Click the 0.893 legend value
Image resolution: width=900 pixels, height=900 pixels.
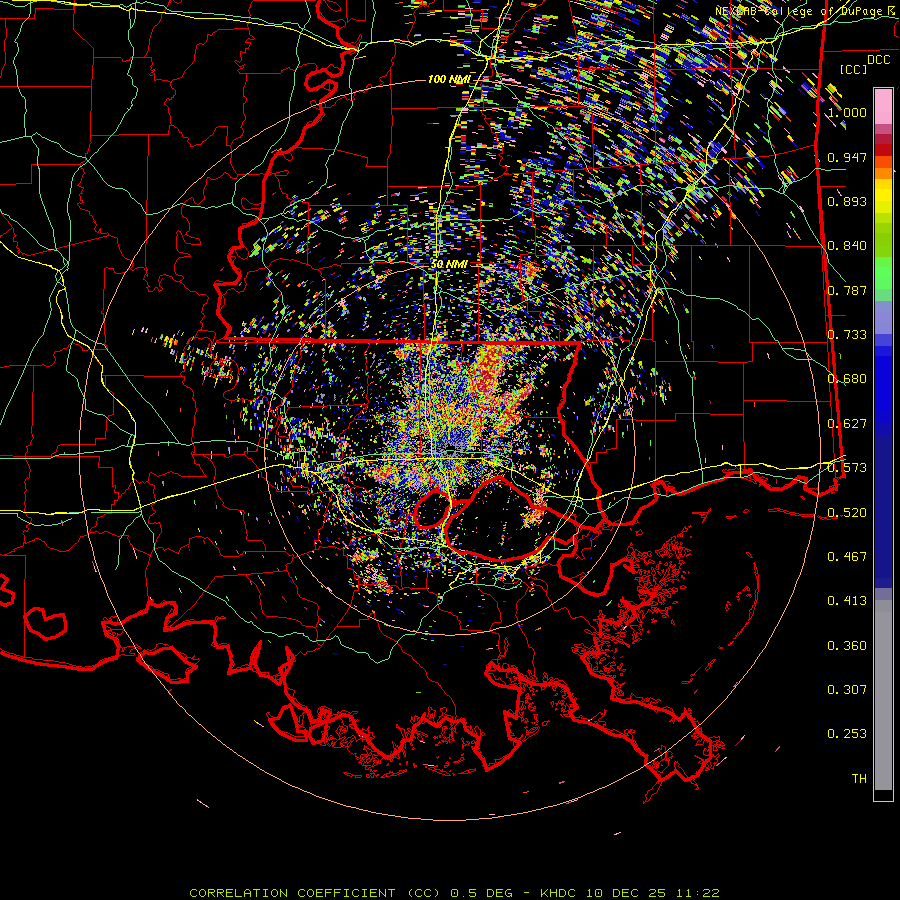click(847, 201)
